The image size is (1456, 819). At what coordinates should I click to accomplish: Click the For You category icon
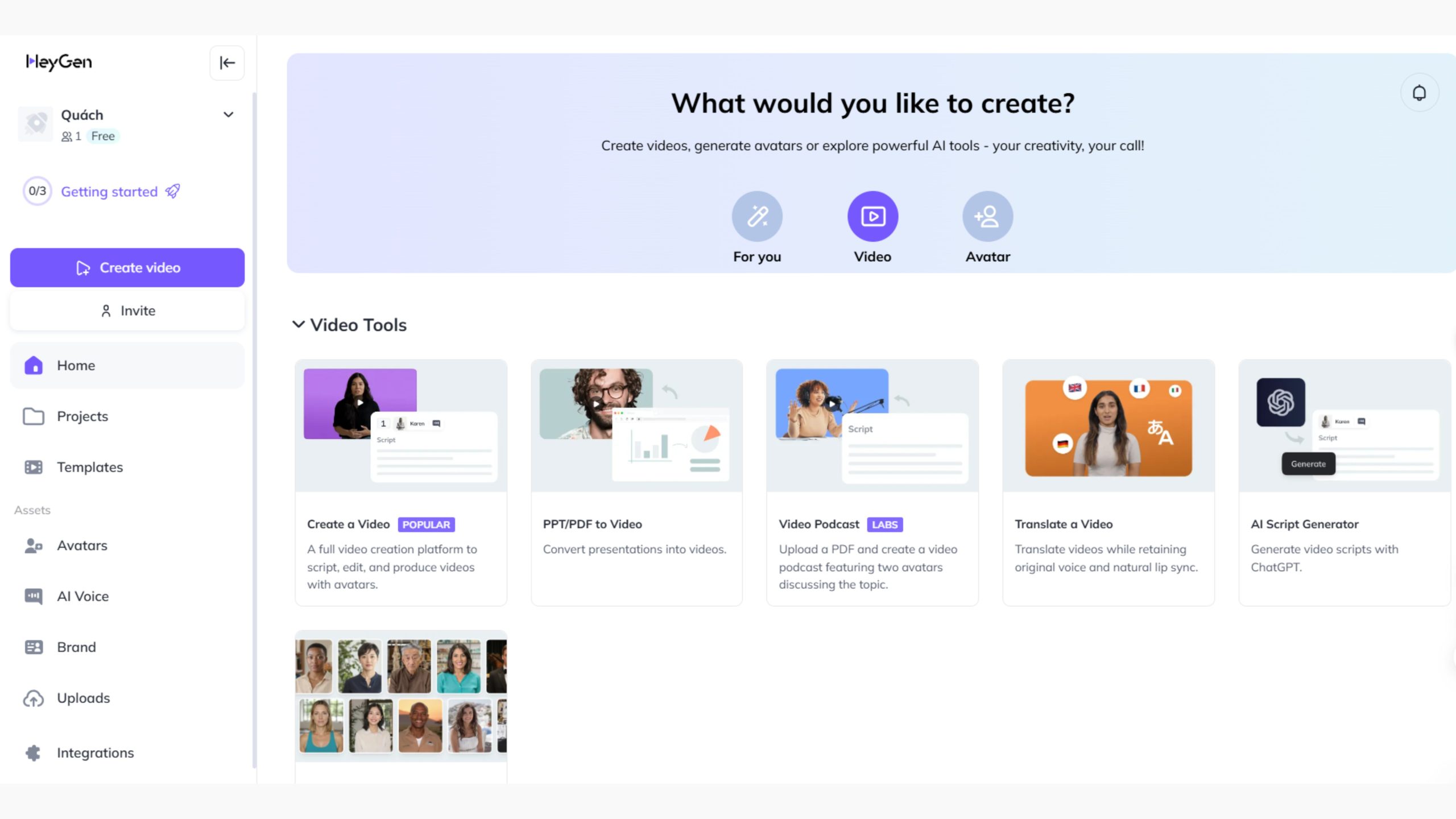point(757,216)
